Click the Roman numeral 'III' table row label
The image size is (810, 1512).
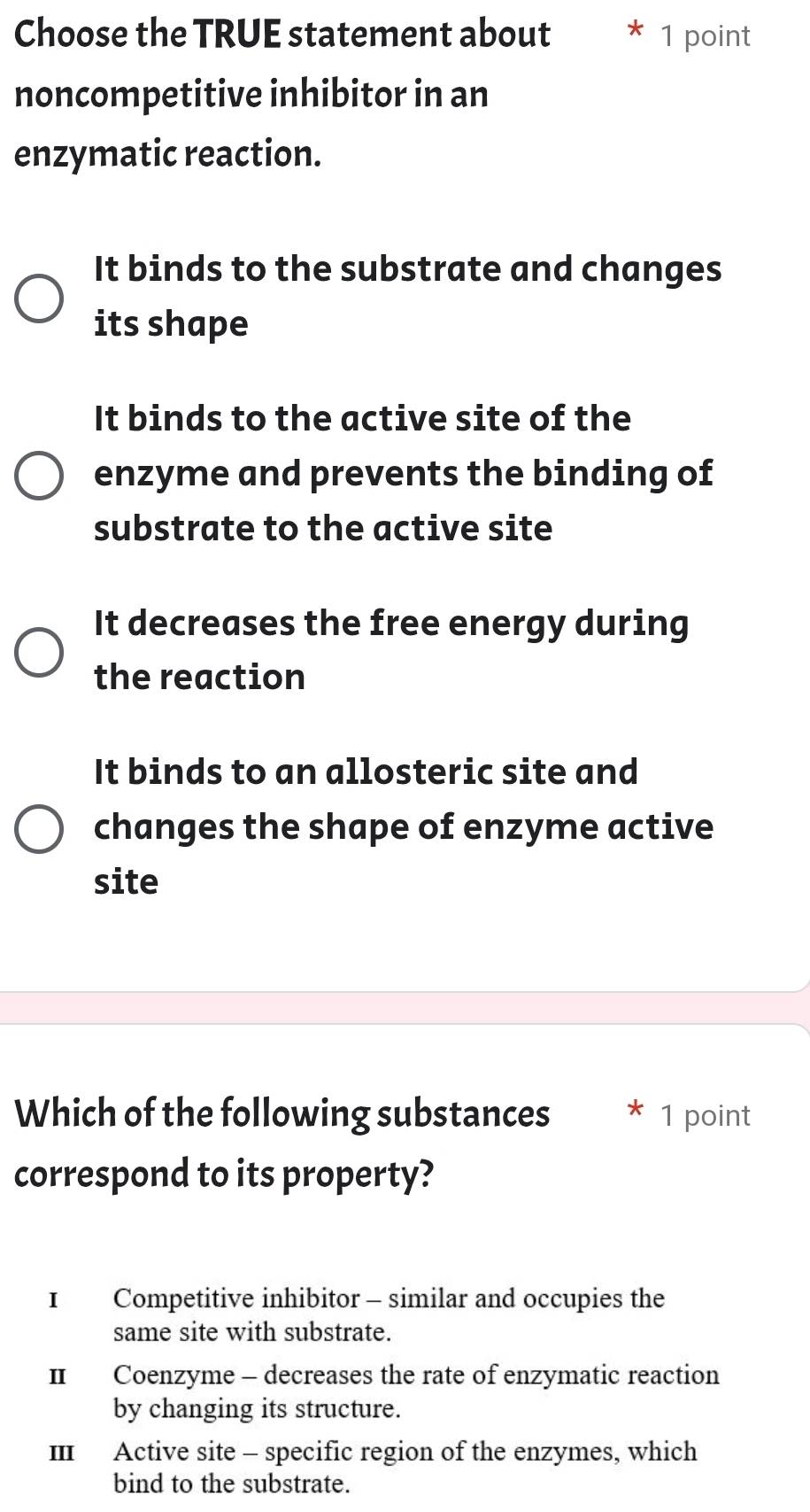click(x=62, y=1452)
